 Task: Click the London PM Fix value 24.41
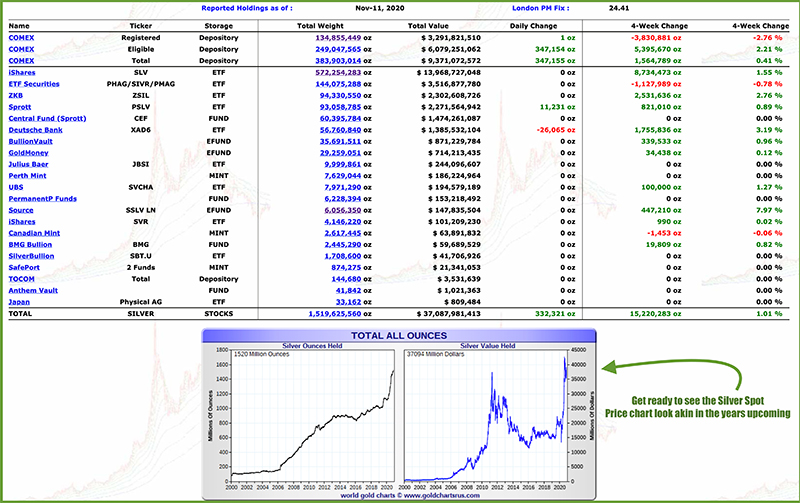point(619,8)
